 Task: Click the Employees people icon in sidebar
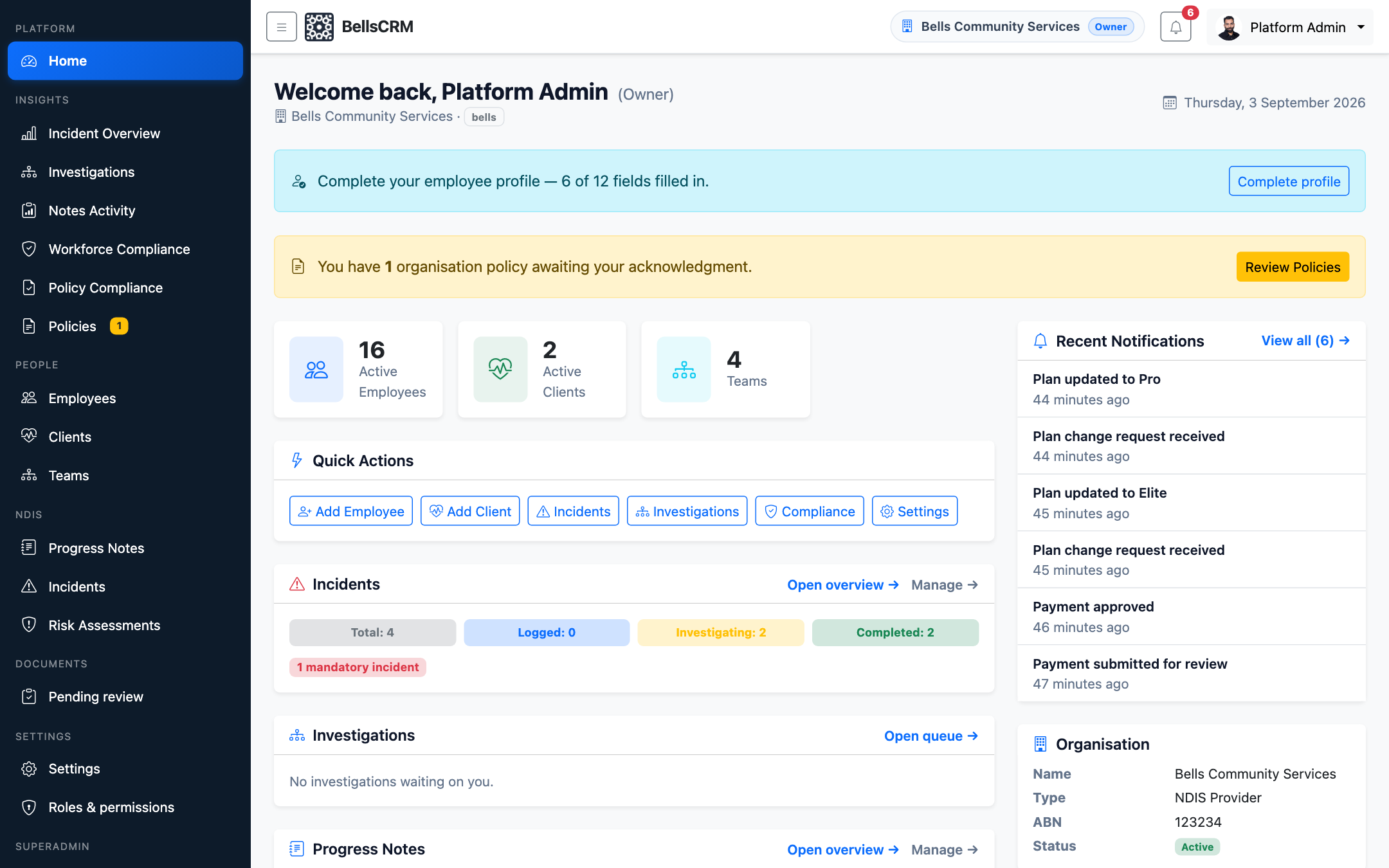(29, 398)
